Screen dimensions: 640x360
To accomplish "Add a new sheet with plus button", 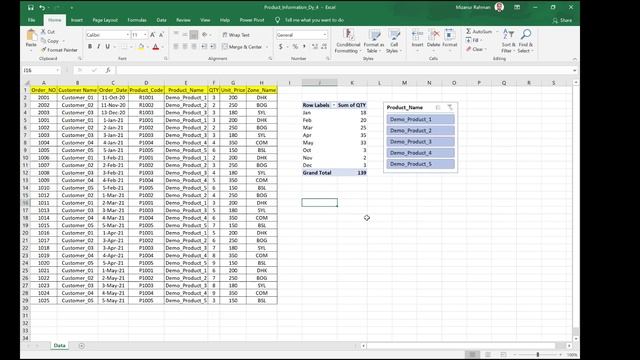I will 81,346.
